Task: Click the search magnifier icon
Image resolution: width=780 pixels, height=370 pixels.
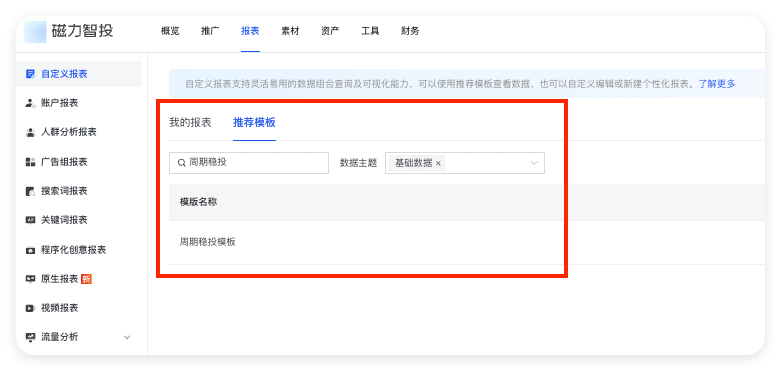Action: 182,163
